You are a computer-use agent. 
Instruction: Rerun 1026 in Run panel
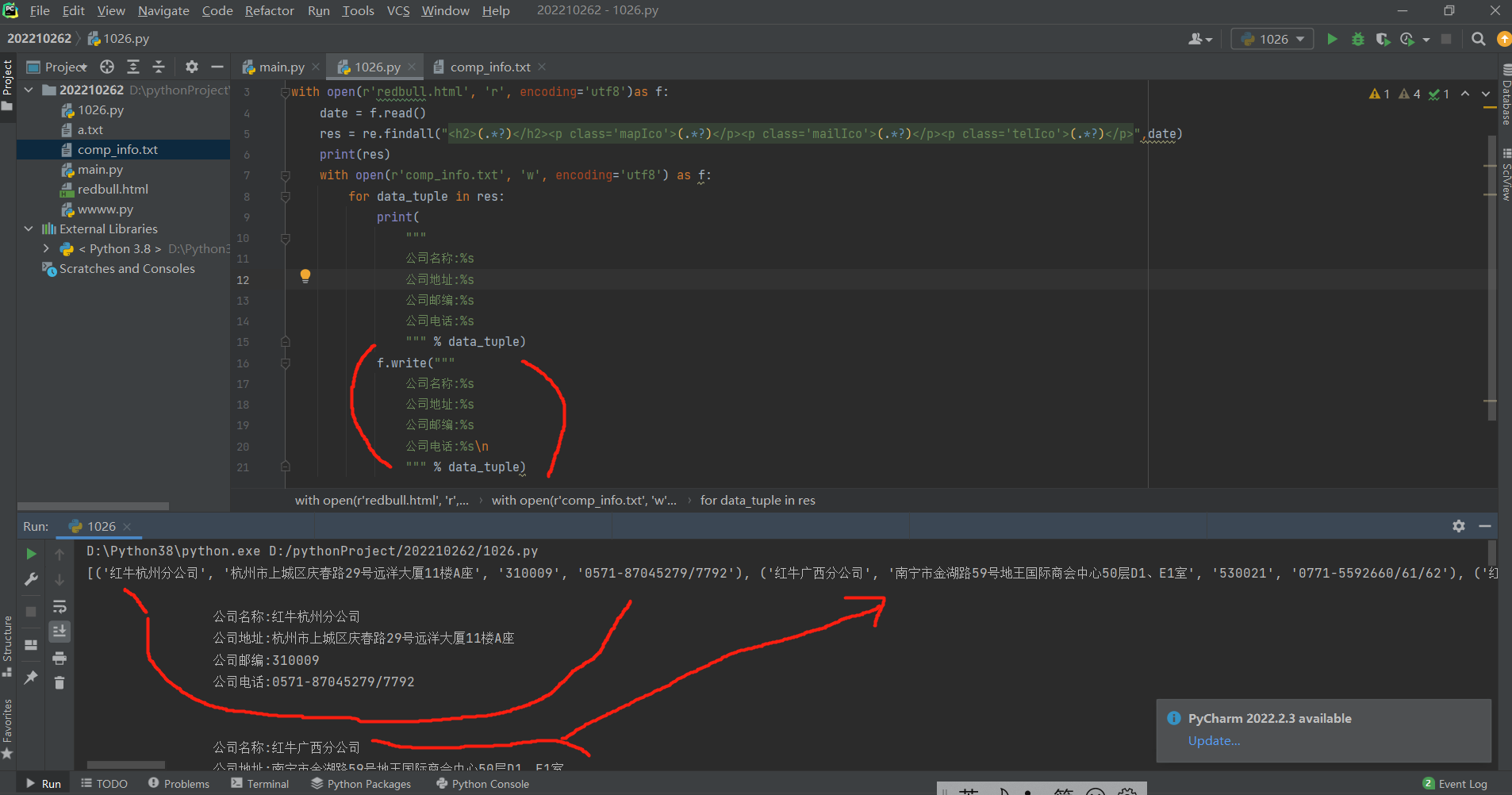pyautogui.click(x=31, y=554)
